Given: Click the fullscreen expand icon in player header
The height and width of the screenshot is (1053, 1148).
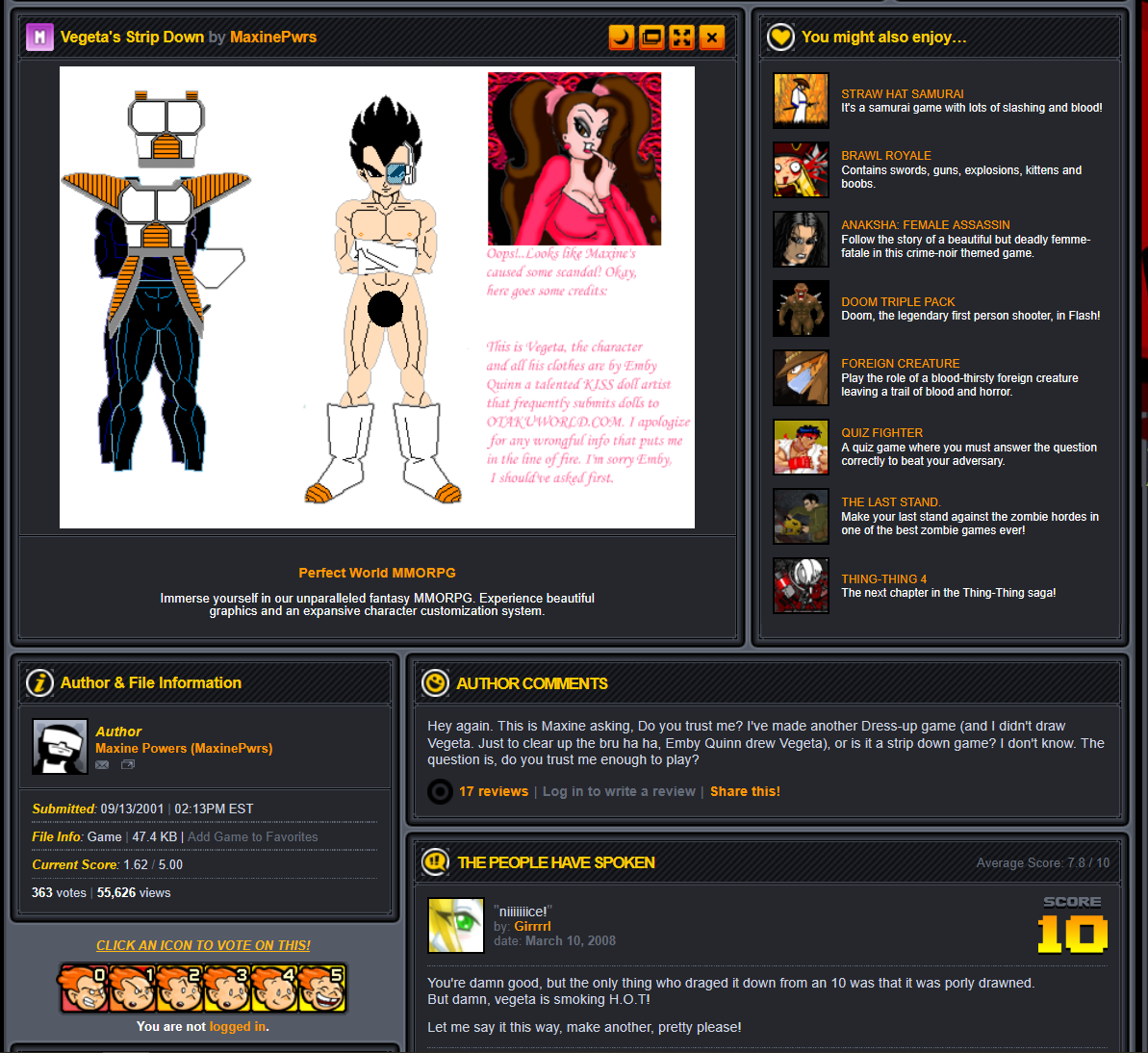Looking at the screenshot, I should coord(681,38).
